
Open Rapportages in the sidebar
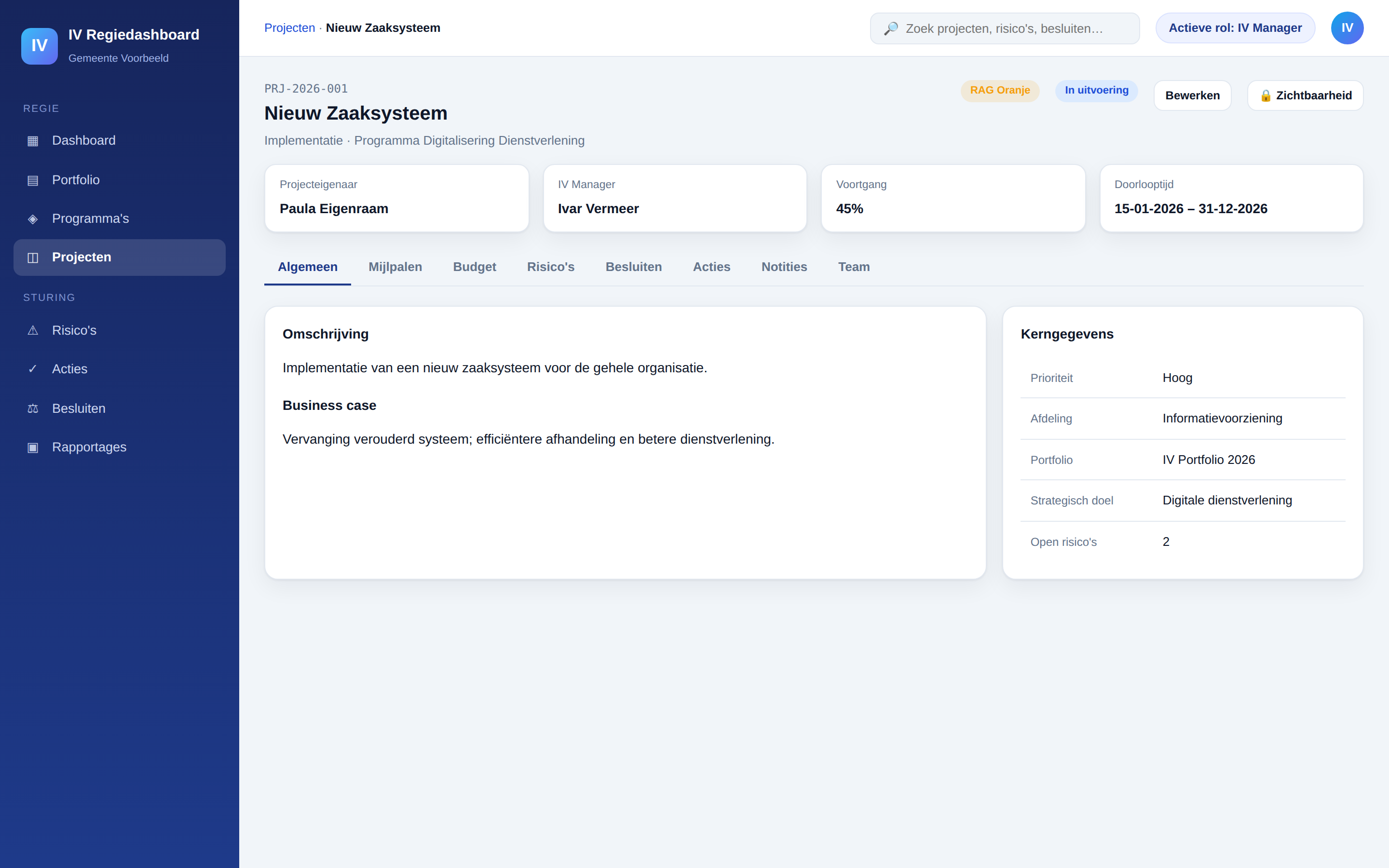(120, 447)
